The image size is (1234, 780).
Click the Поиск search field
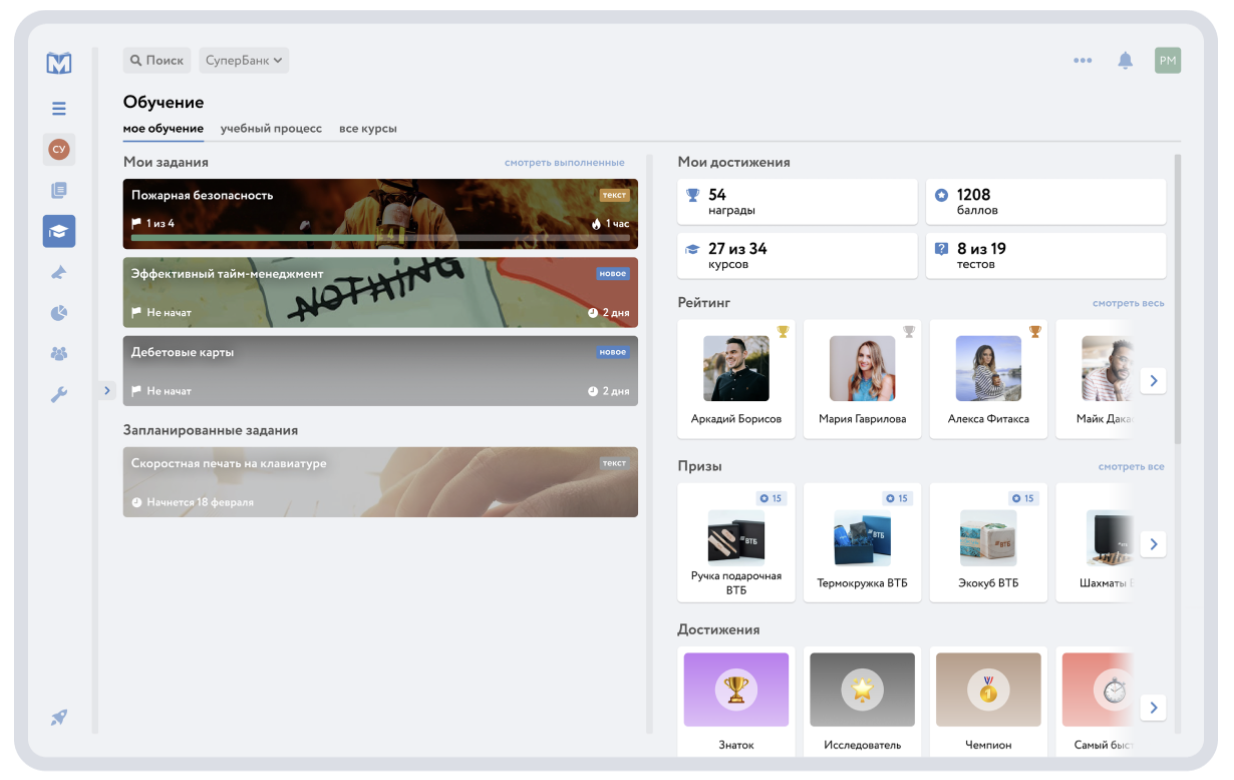click(x=157, y=60)
